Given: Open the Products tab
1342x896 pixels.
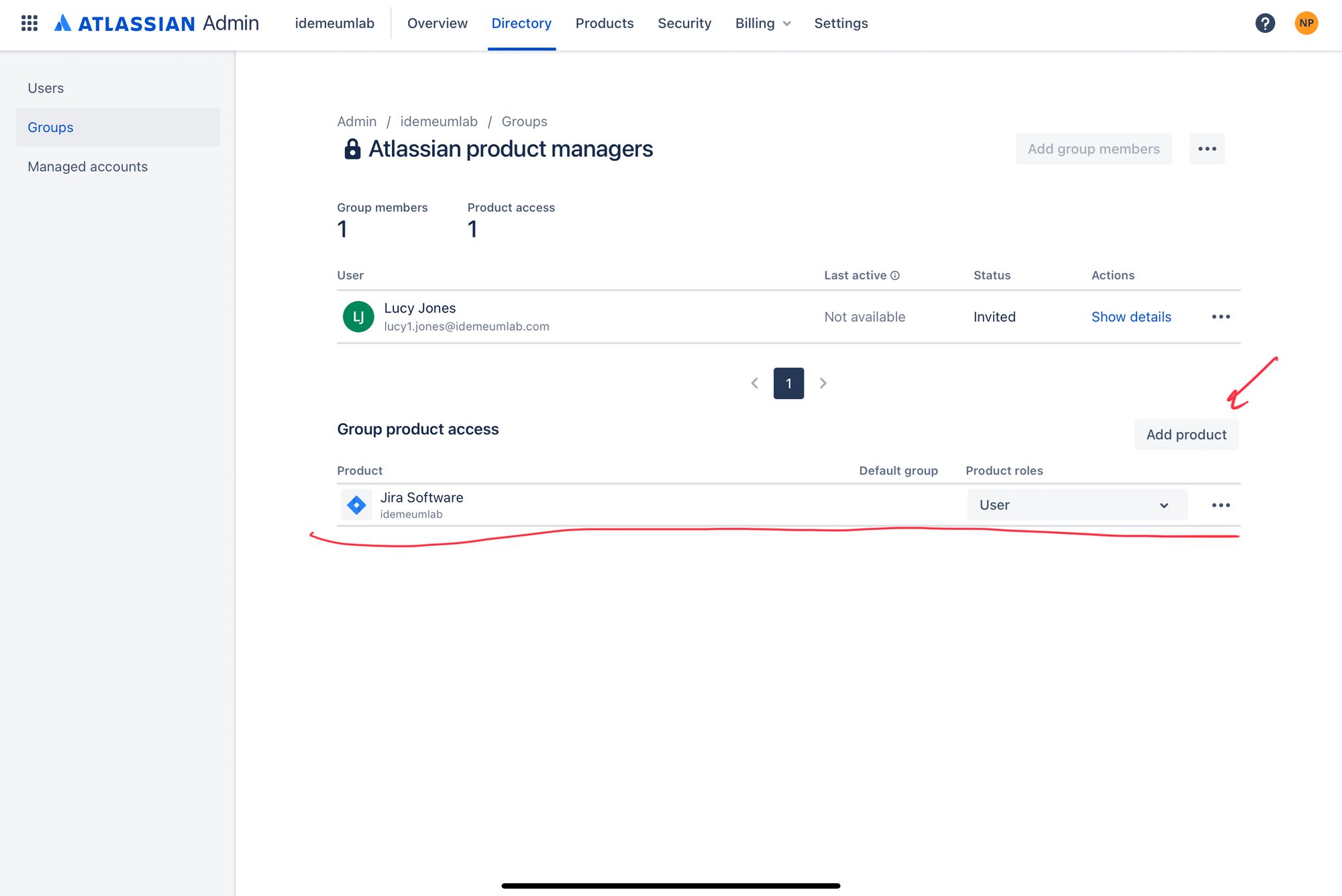Looking at the screenshot, I should [605, 23].
